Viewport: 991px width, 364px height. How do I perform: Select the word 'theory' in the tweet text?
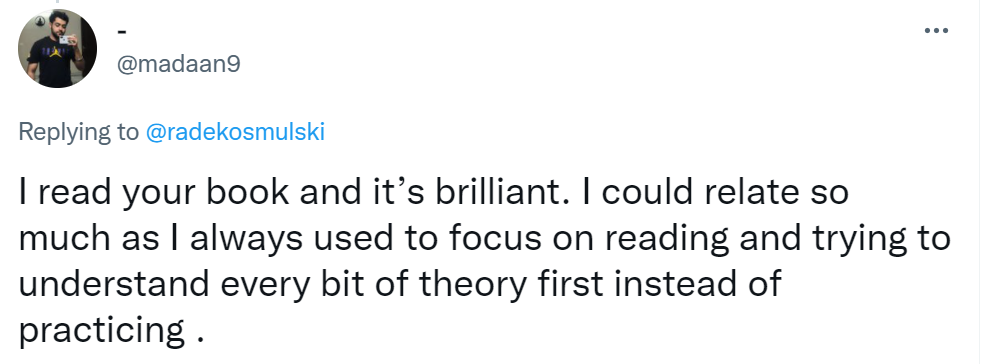point(473,284)
